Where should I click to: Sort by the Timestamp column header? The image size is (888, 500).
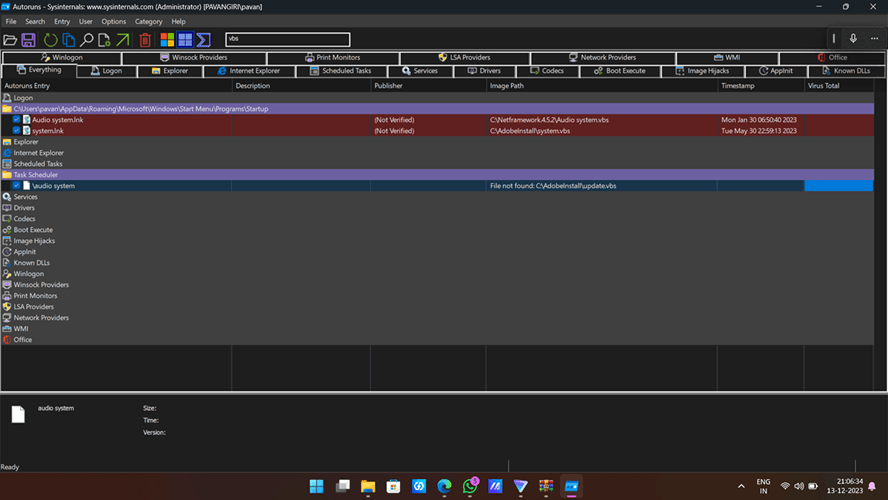pos(761,86)
